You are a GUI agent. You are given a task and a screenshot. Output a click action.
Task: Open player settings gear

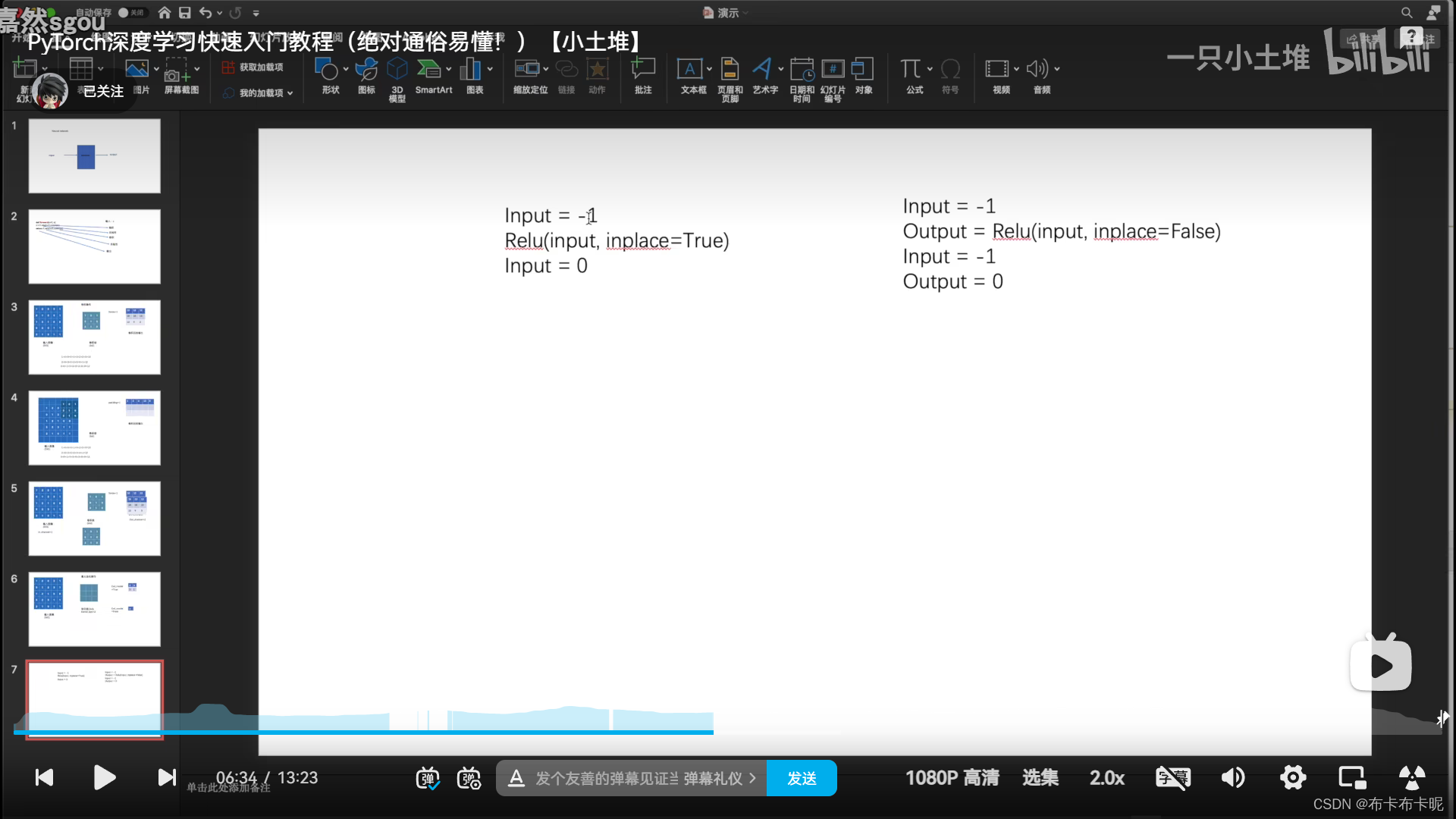1293,778
